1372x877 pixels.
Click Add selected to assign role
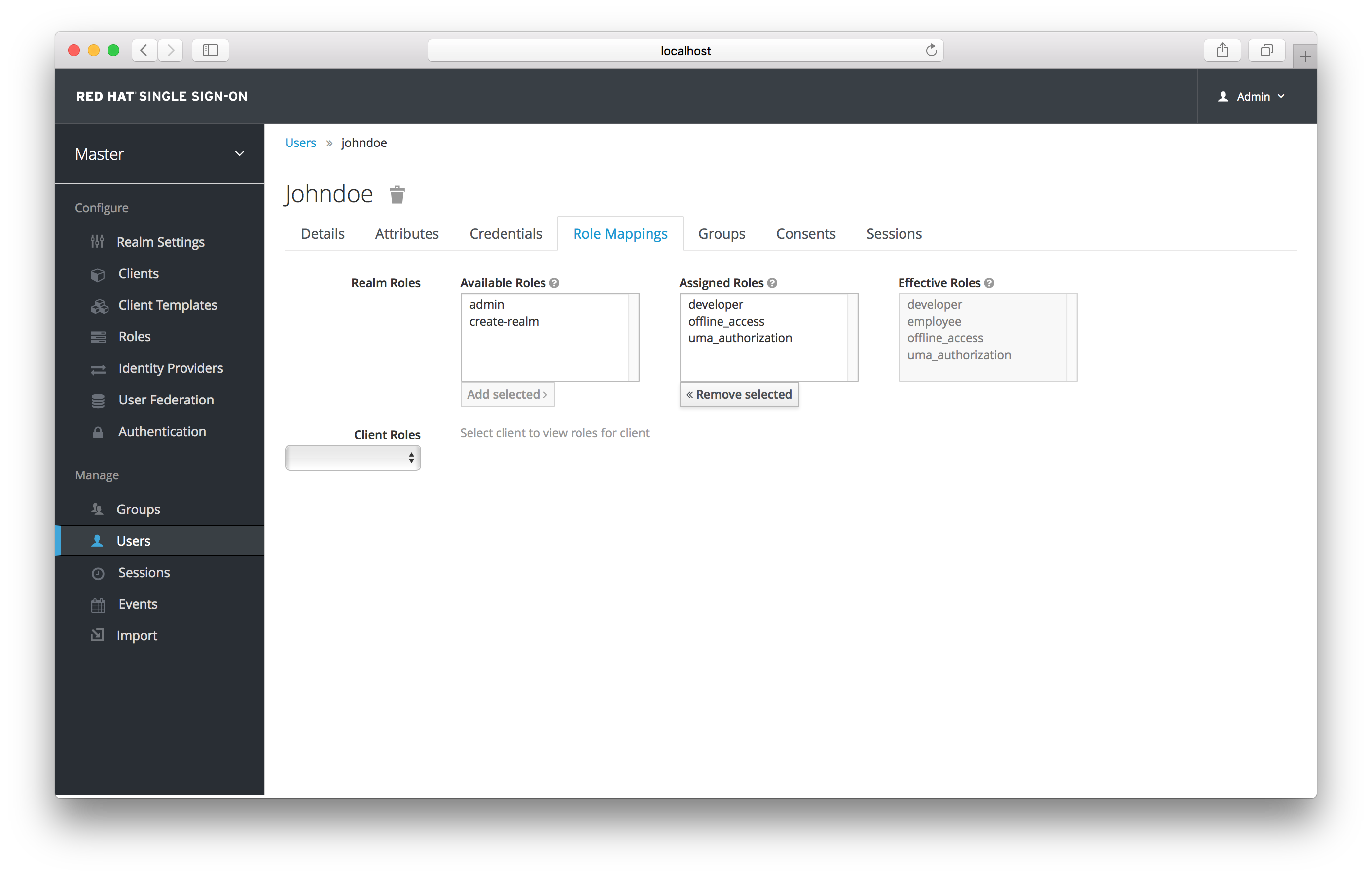(x=507, y=393)
